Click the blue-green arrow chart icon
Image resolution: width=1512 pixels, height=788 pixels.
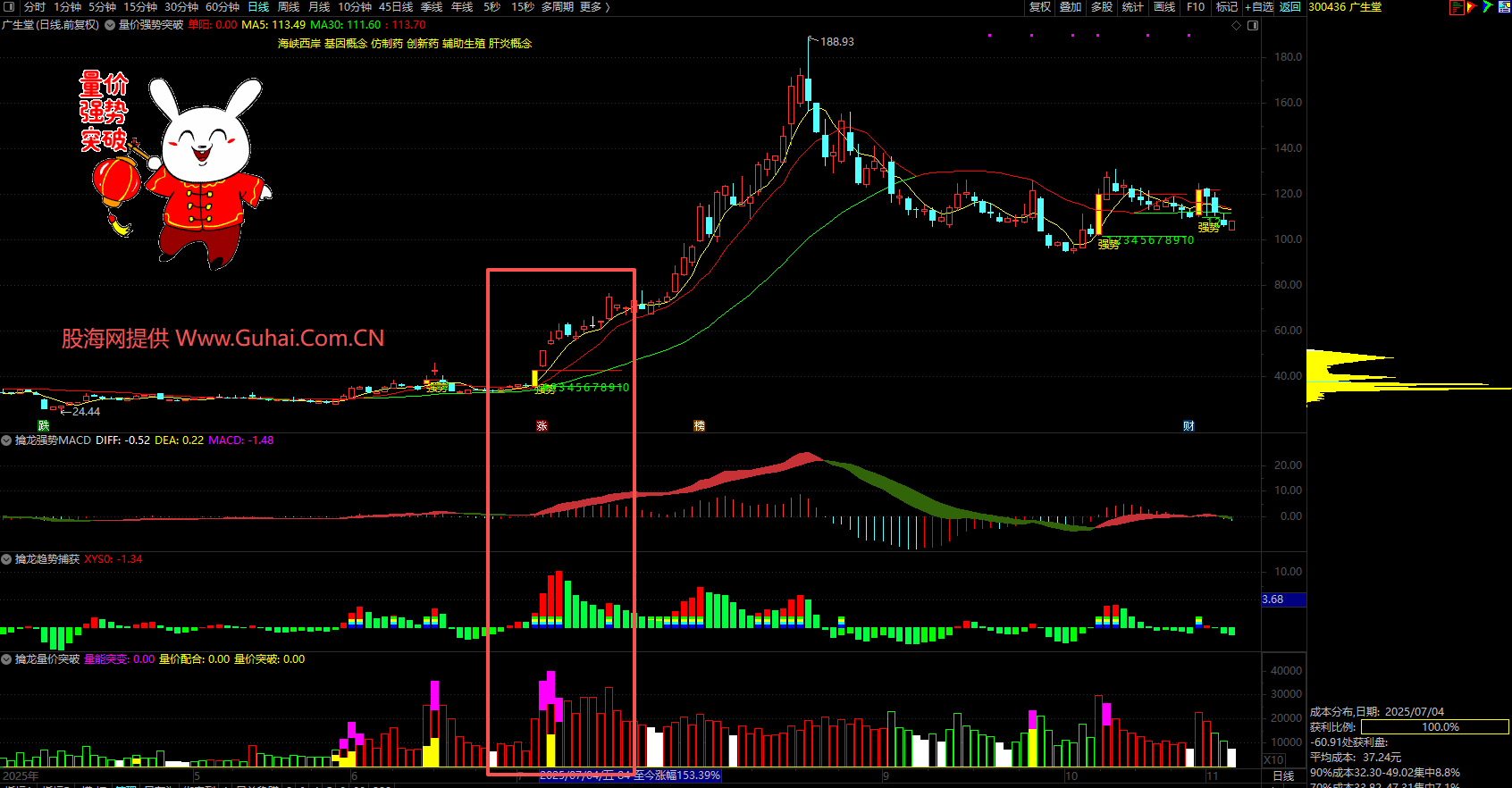tap(1488, 7)
